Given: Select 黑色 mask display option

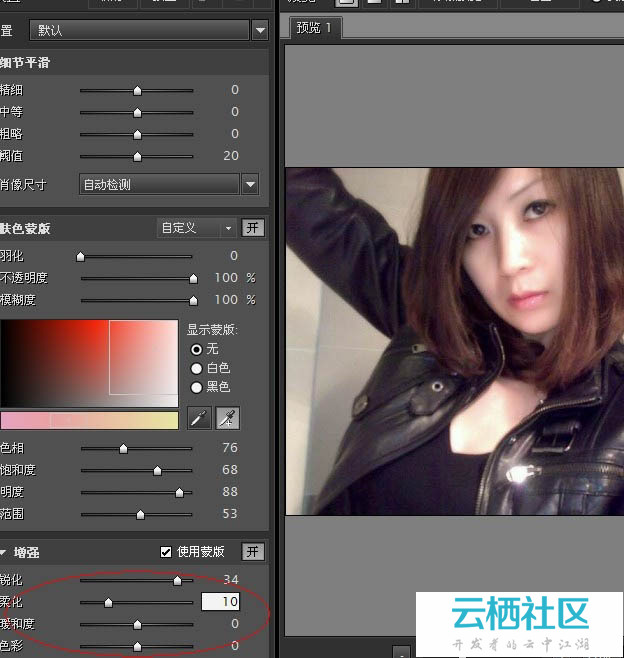Looking at the screenshot, I should (x=196, y=387).
